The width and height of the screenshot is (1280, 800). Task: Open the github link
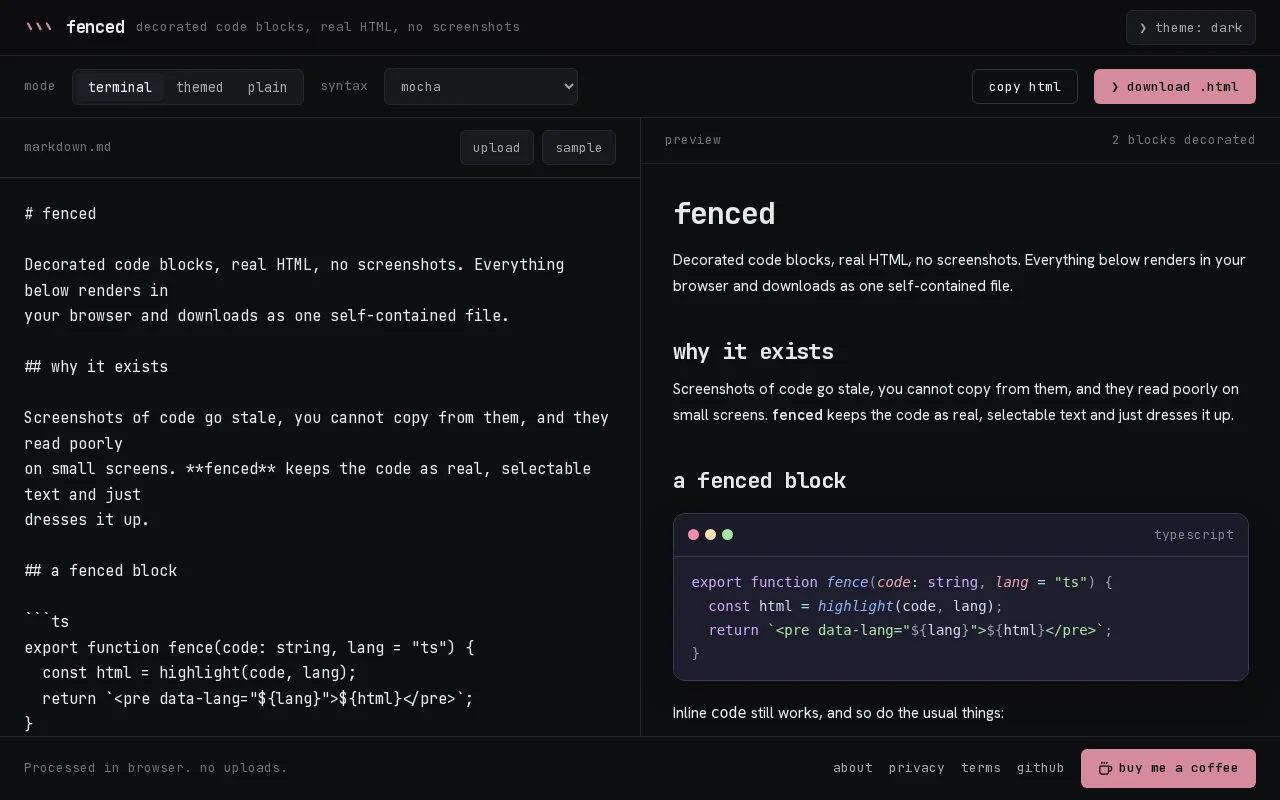(x=1041, y=768)
